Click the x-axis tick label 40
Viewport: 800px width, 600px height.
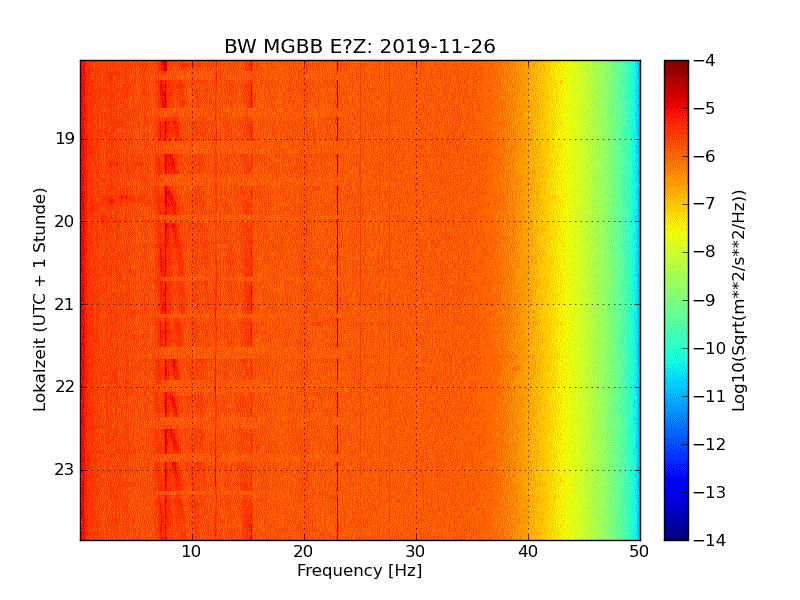tap(528, 552)
